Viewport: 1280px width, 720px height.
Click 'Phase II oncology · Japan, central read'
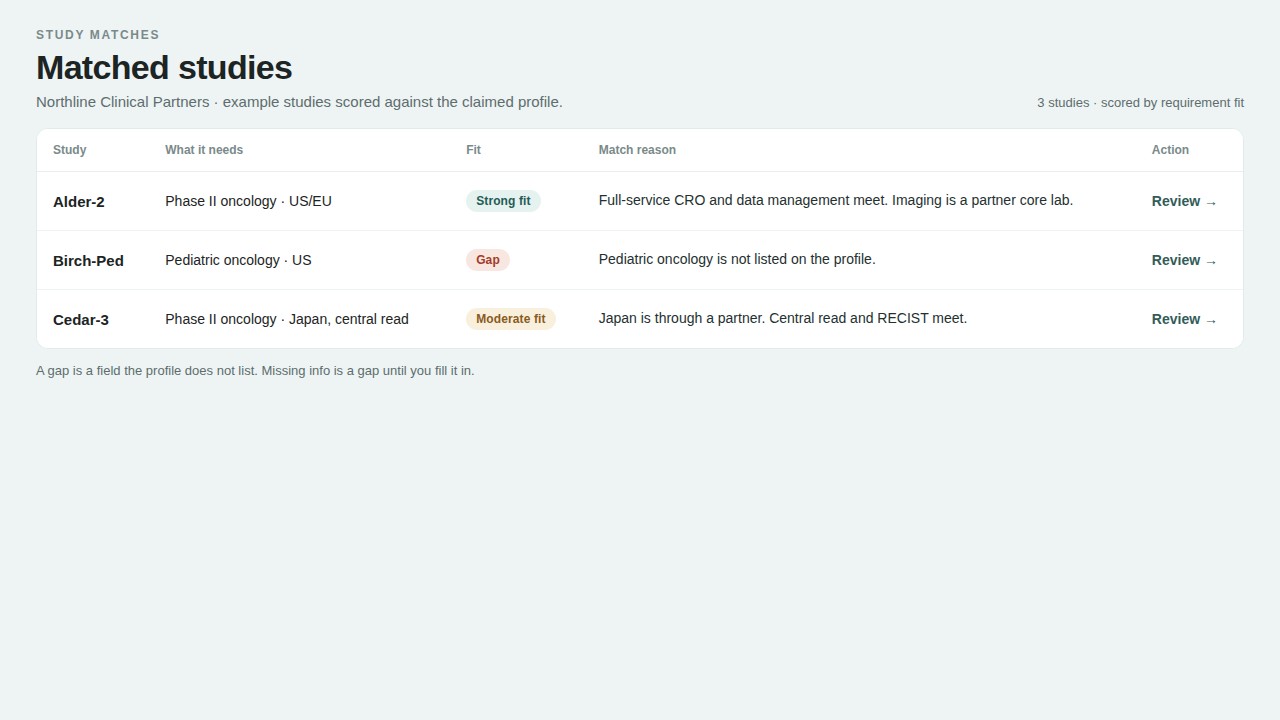click(287, 319)
